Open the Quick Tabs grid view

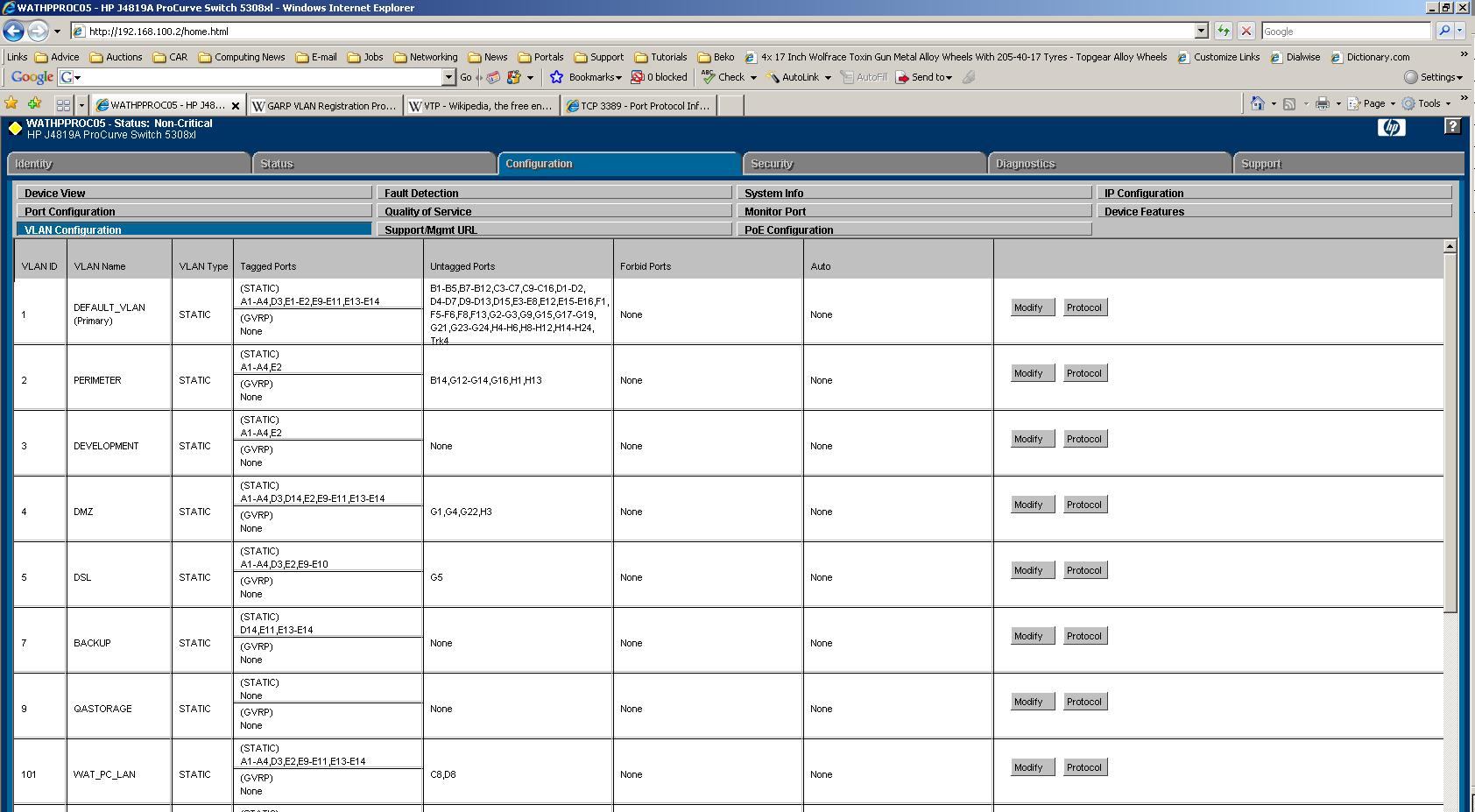point(63,104)
